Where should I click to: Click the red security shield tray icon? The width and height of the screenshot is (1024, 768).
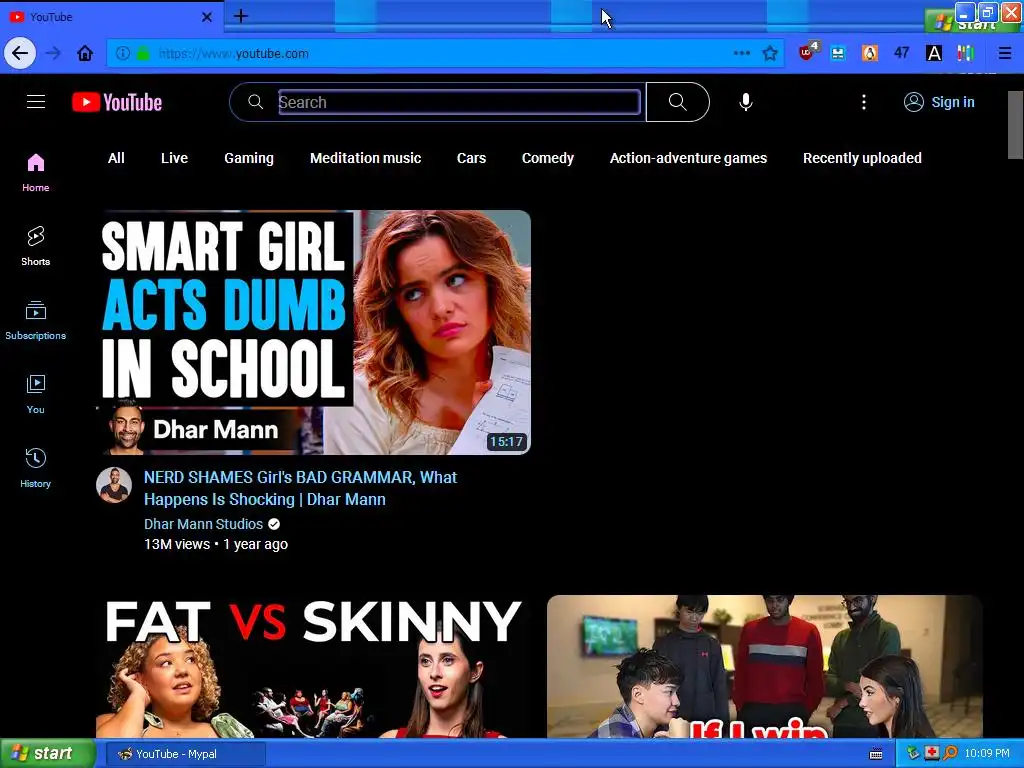932,753
